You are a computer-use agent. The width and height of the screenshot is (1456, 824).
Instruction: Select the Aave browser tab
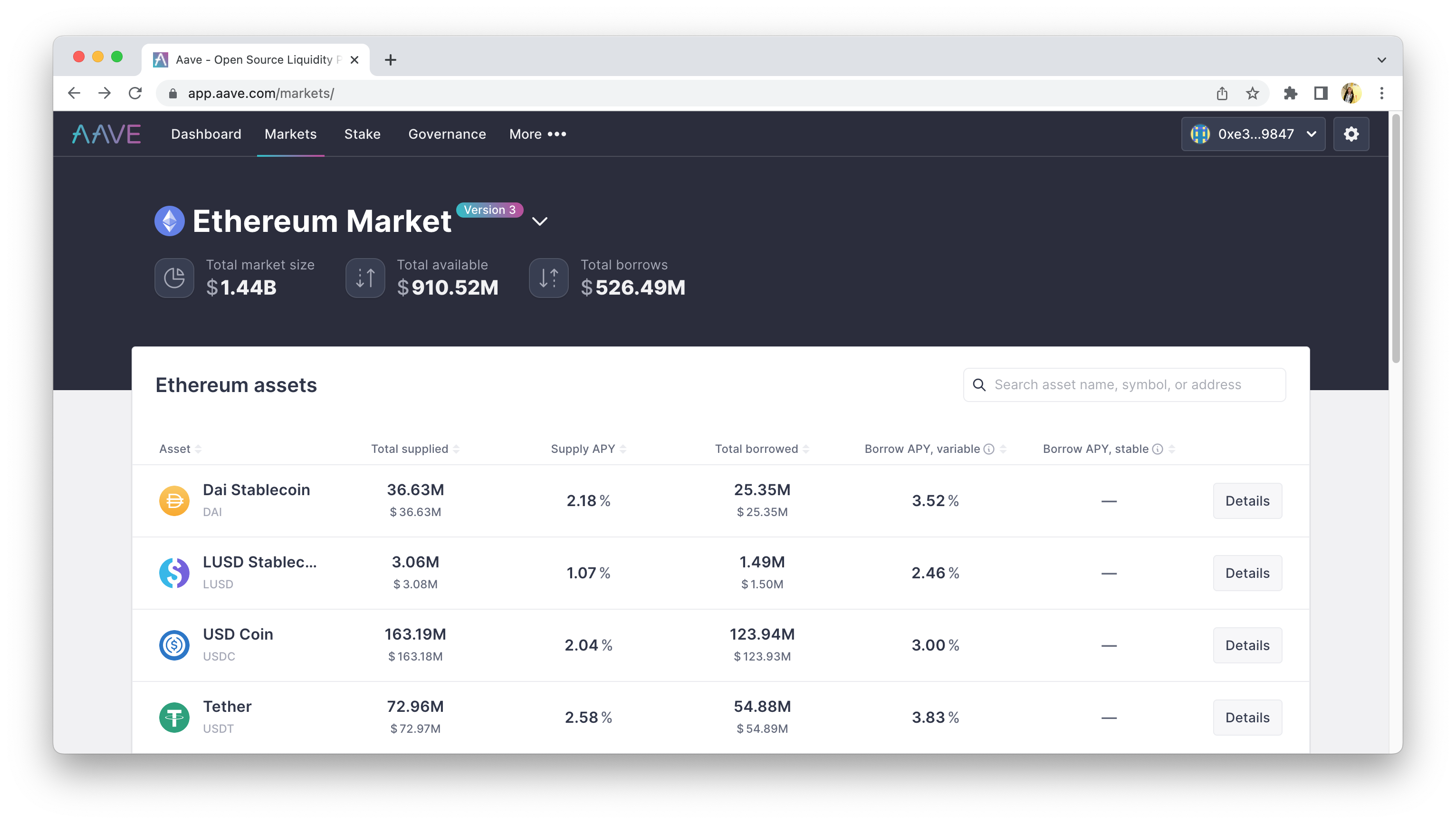tap(256, 59)
